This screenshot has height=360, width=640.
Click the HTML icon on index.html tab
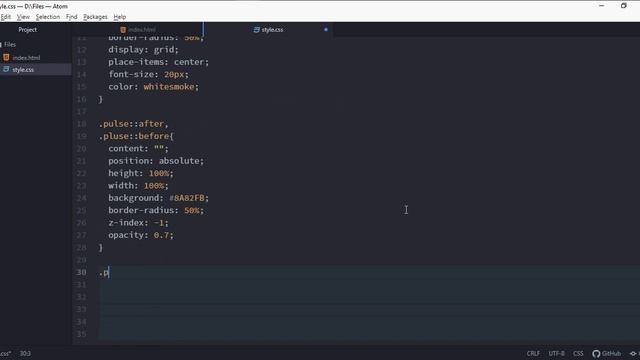pos(123,29)
